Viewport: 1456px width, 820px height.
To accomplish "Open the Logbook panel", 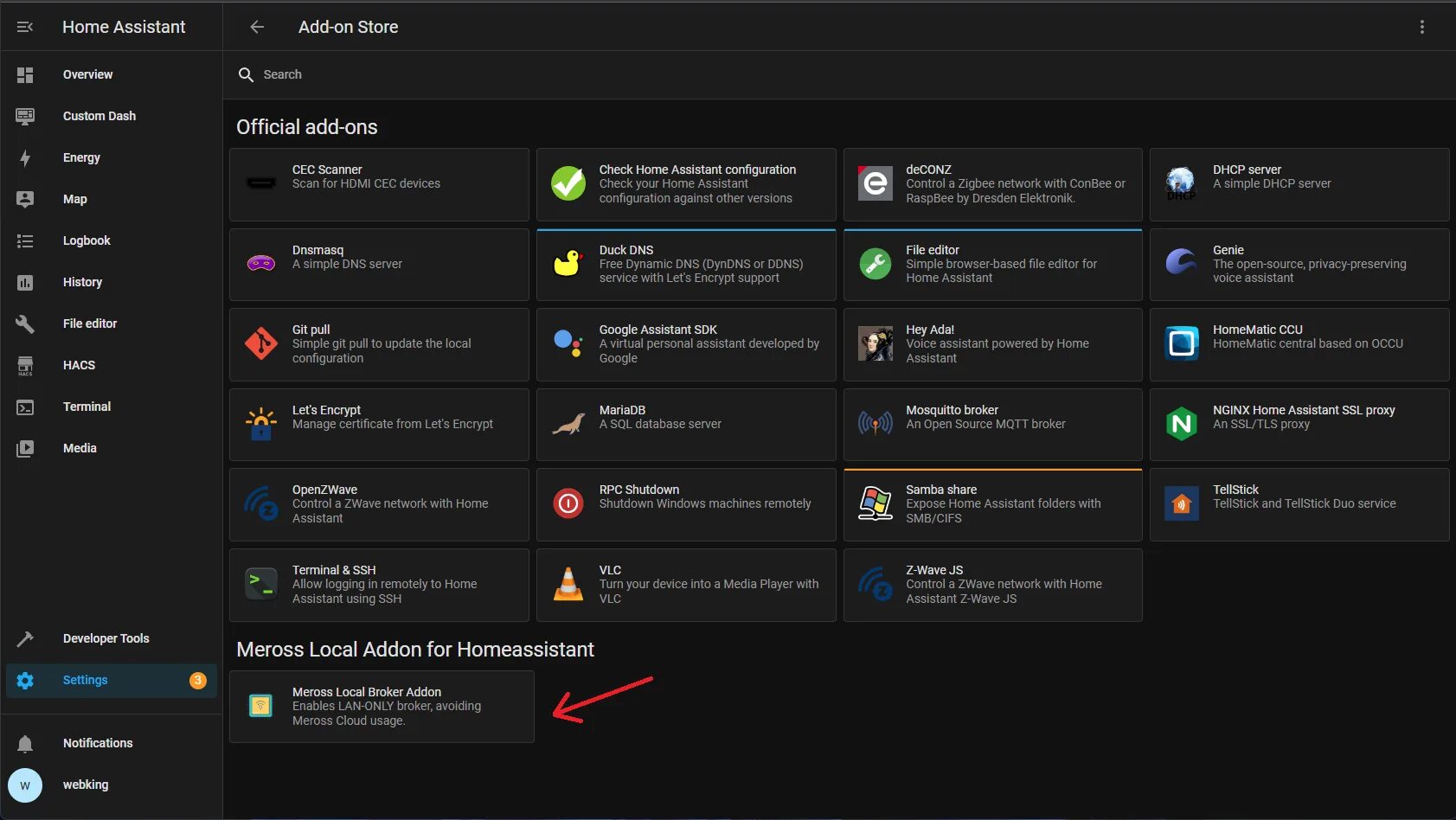I will [x=112, y=240].
